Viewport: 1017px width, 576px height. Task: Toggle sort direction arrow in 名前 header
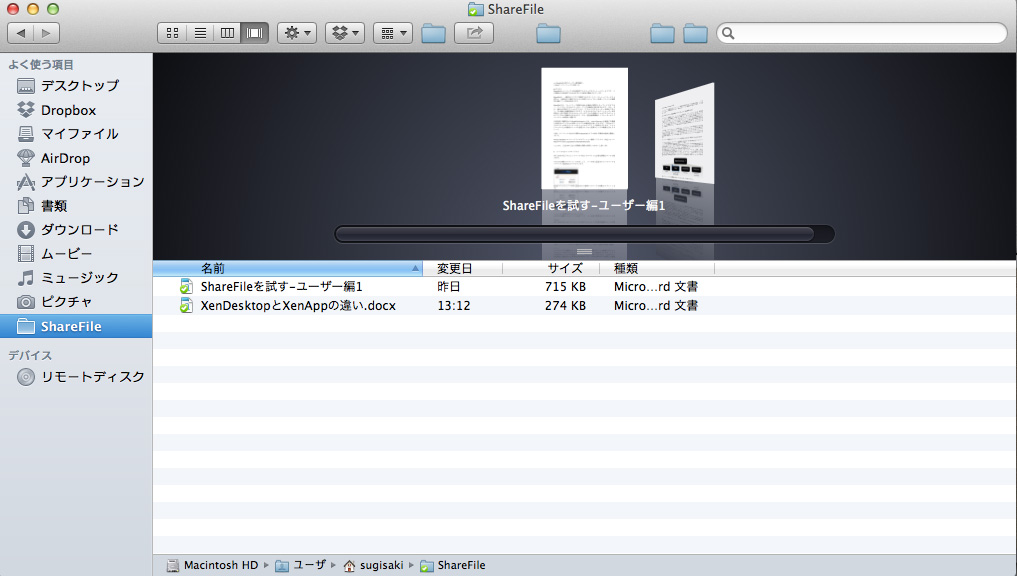coord(415,268)
